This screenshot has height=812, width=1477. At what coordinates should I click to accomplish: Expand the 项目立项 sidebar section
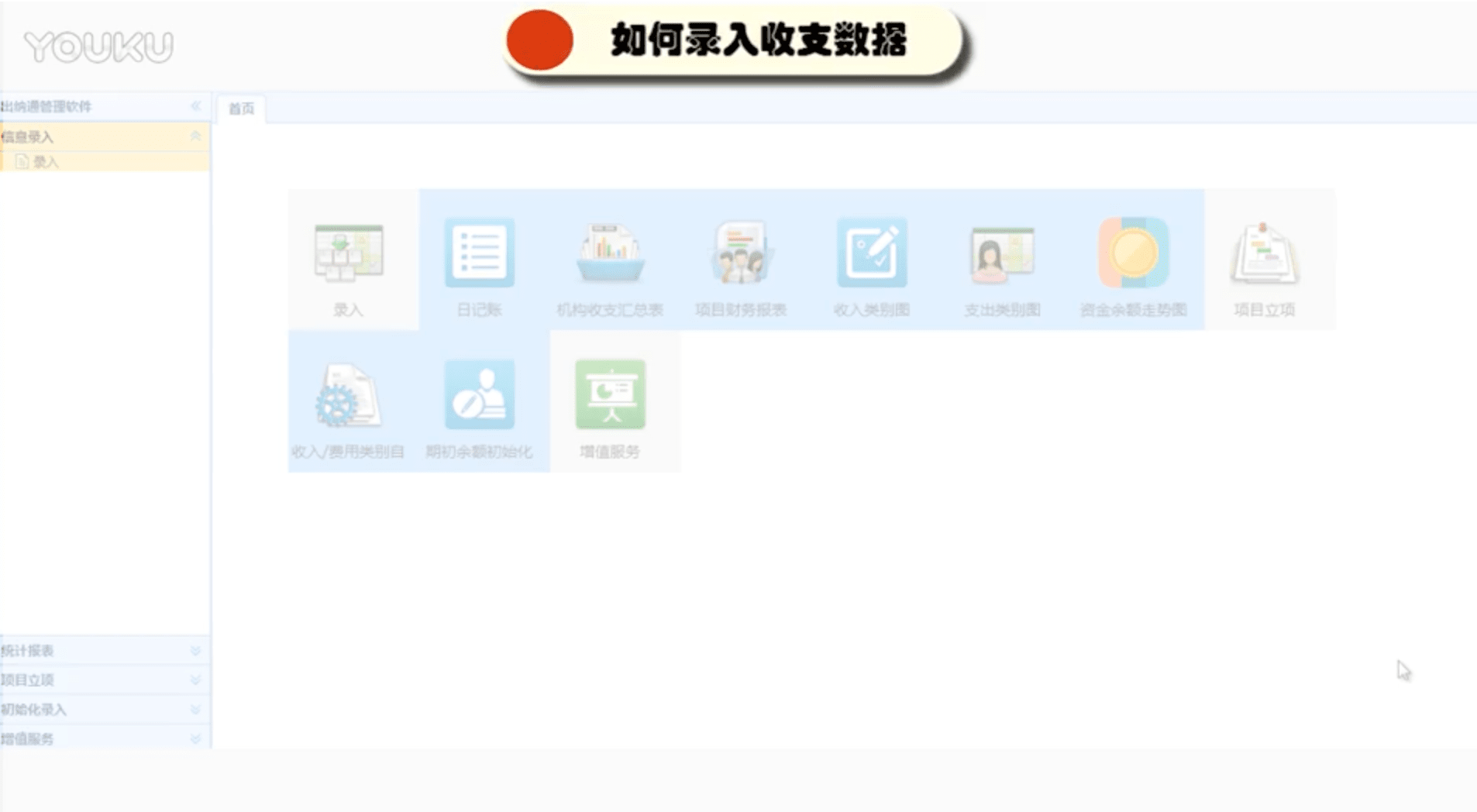point(195,680)
